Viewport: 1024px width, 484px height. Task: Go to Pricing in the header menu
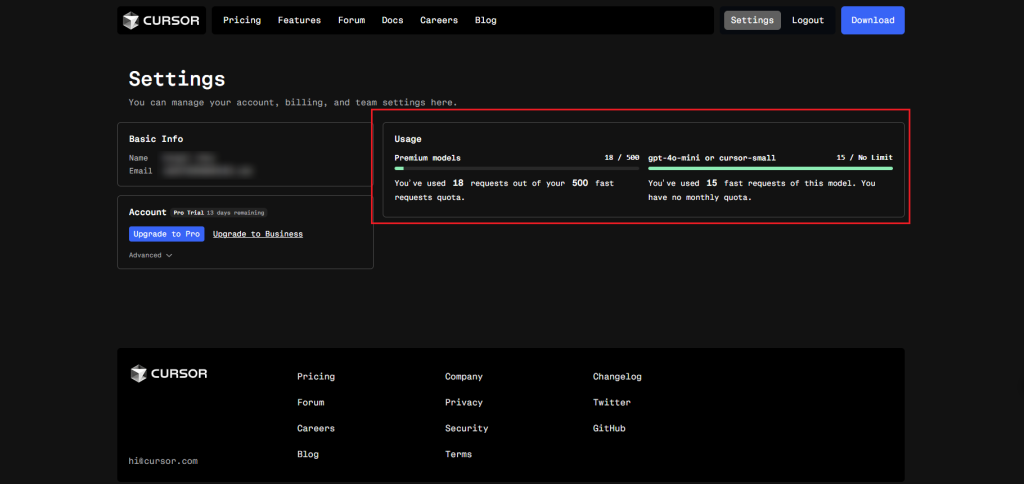242,20
